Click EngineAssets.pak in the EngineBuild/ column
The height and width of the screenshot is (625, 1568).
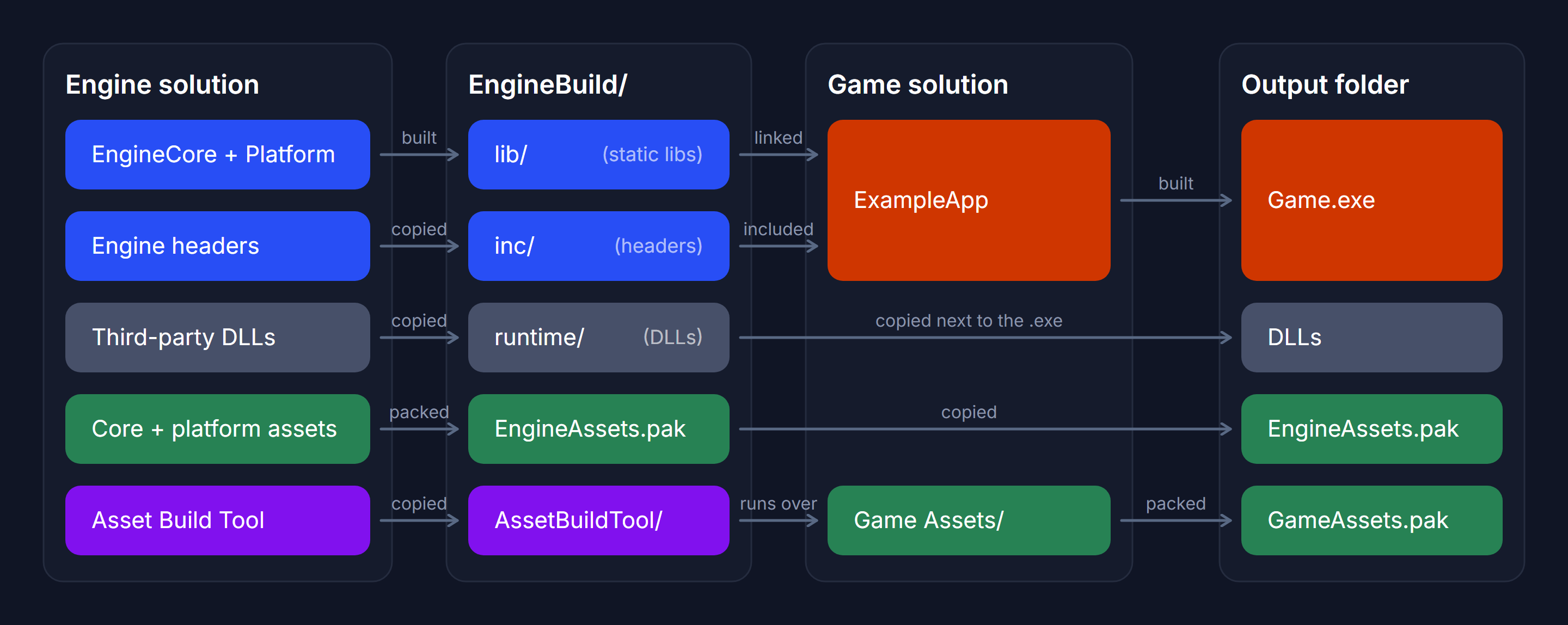pyautogui.click(x=598, y=429)
